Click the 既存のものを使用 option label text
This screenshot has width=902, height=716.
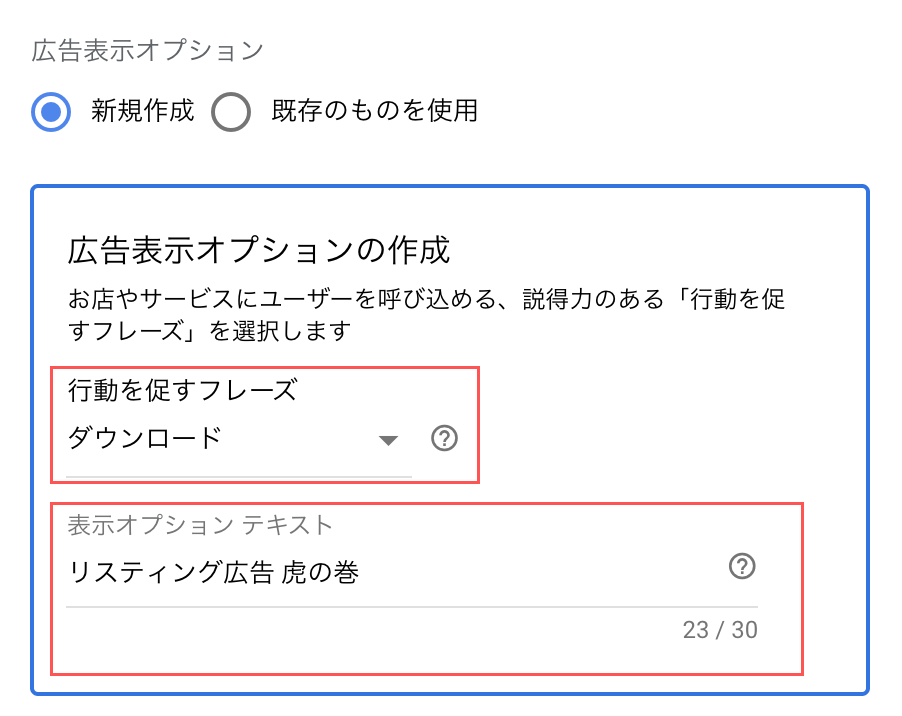point(374,110)
